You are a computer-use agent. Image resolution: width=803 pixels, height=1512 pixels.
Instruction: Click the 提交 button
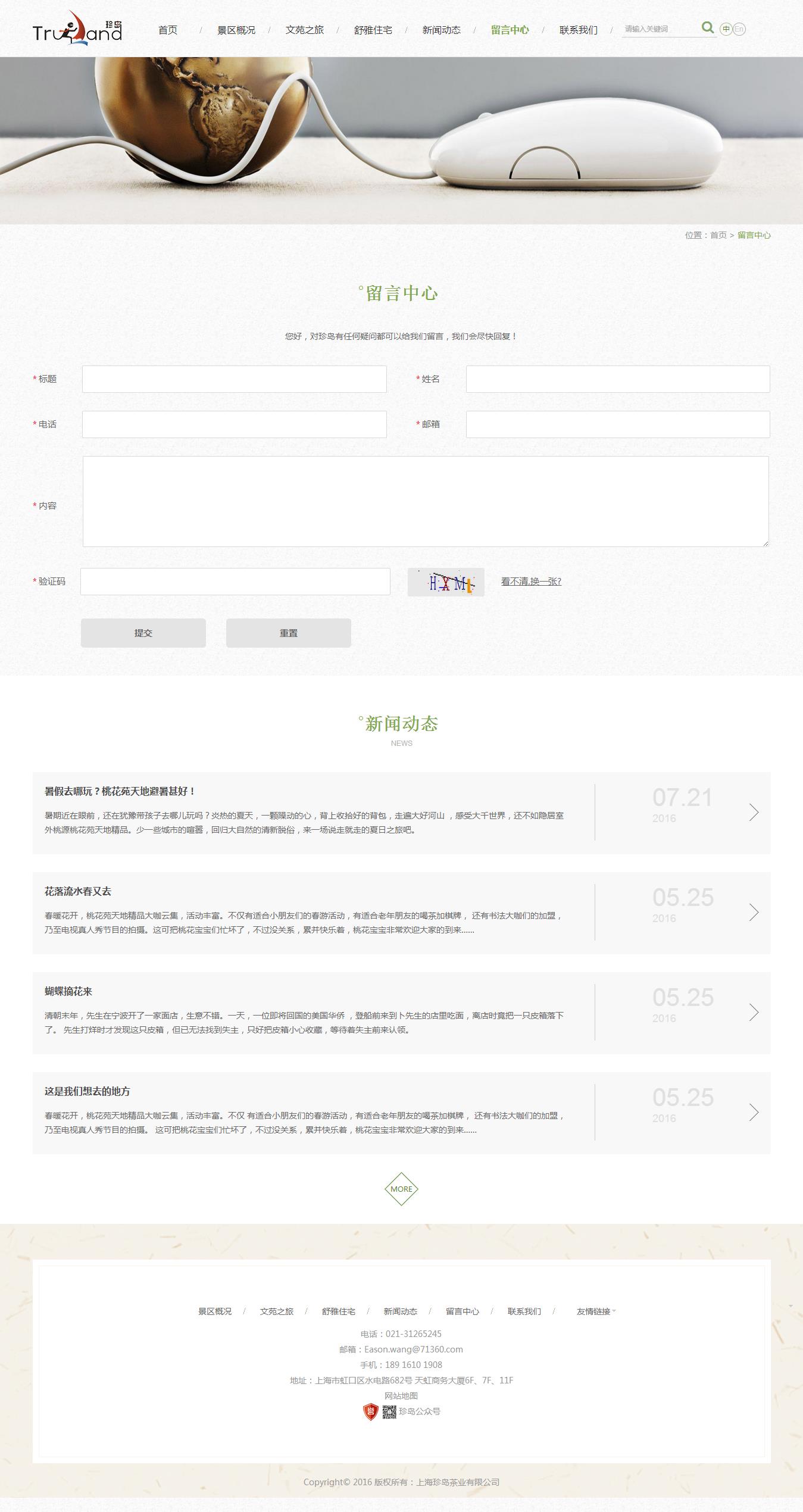coord(143,633)
